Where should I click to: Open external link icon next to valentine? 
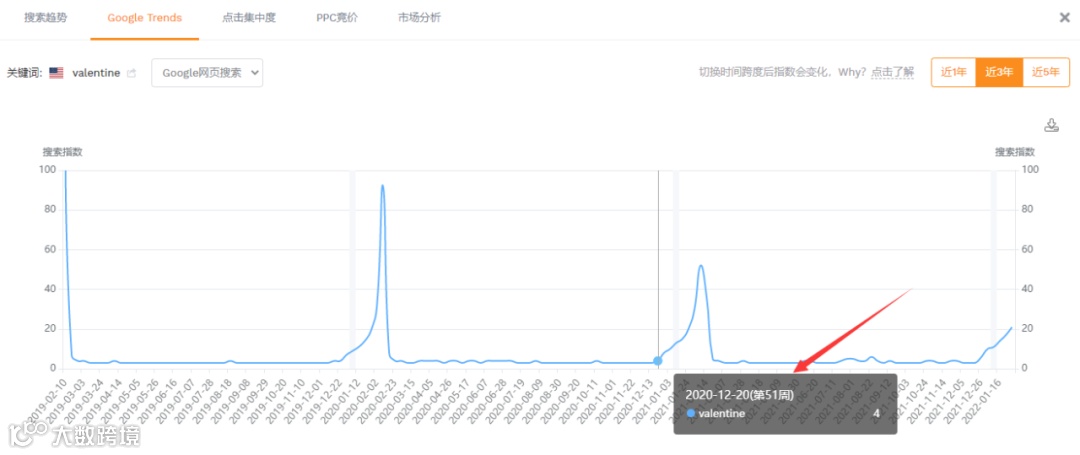click(132, 72)
